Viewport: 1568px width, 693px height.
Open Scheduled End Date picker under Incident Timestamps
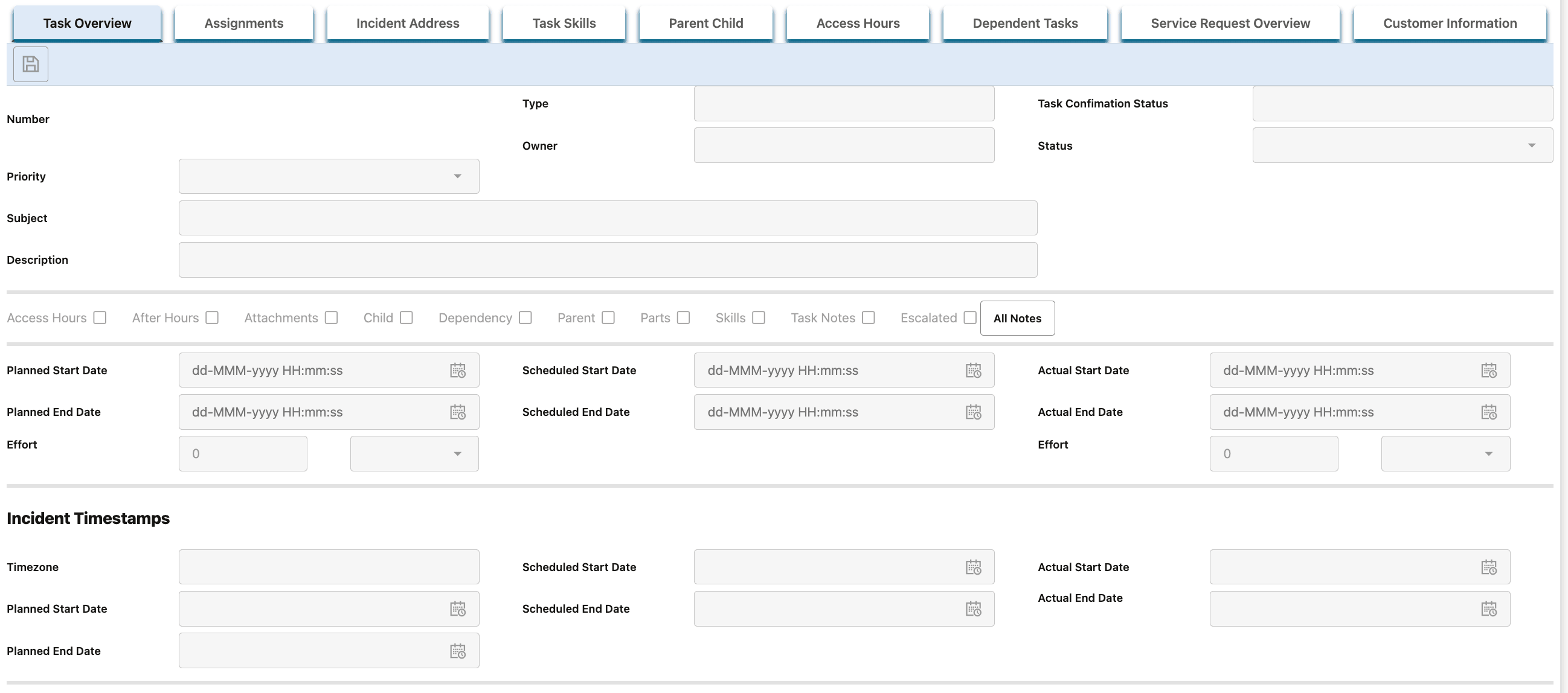pyautogui.click(x=973, y=608)
